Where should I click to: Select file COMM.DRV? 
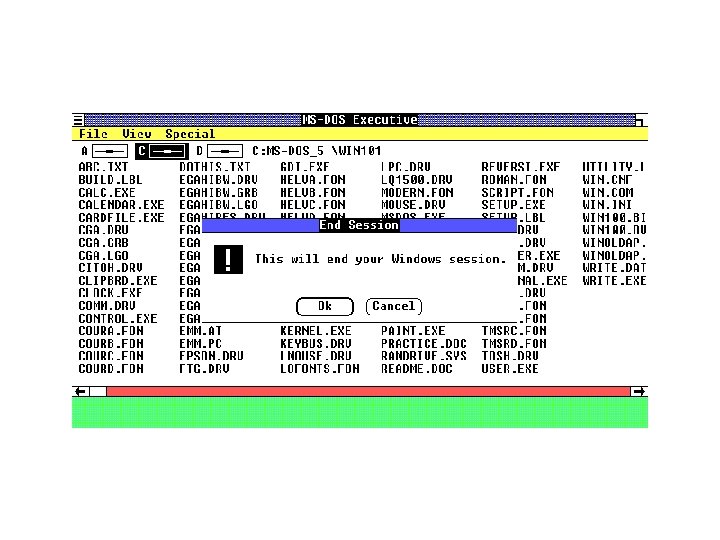107,306
